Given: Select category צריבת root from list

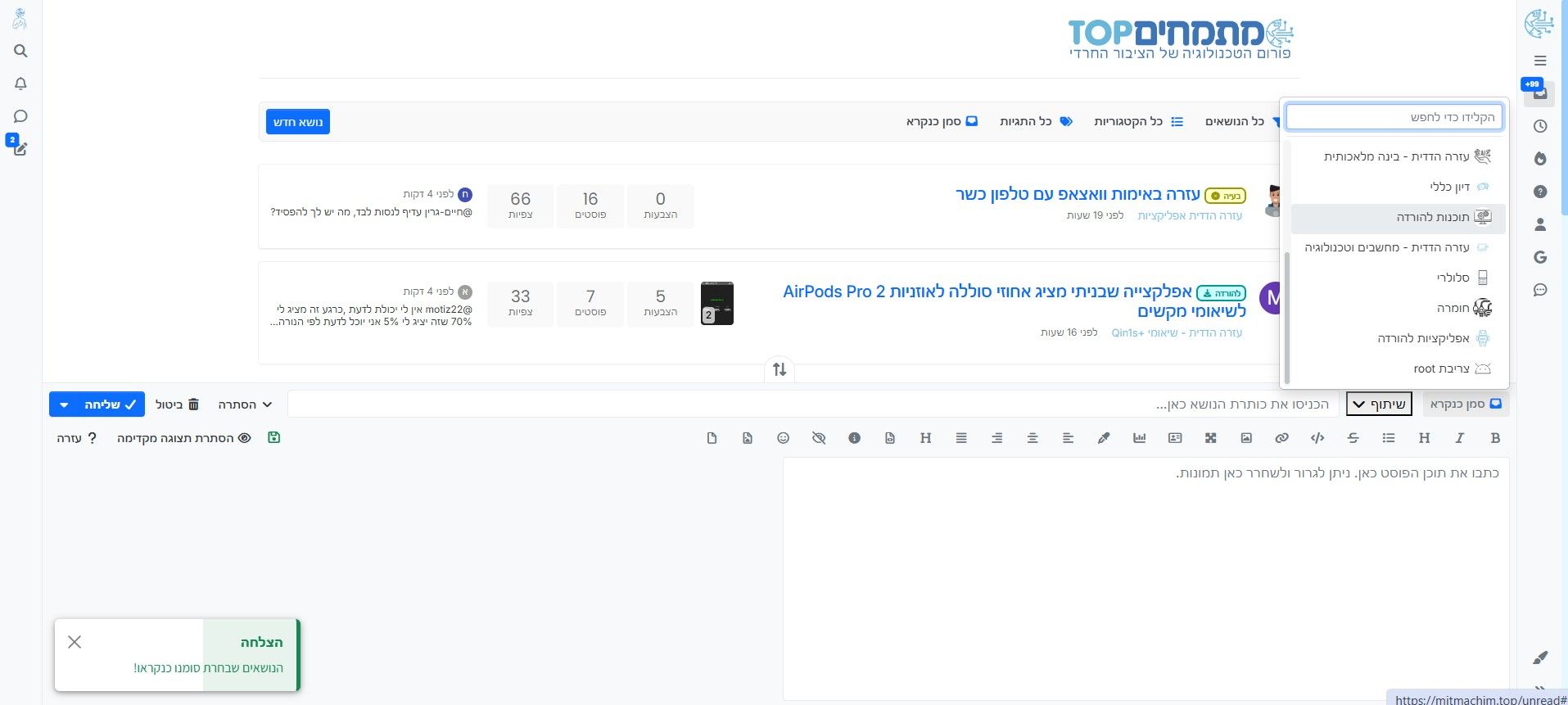Looking at the screenshot, I should [1399, 368].
